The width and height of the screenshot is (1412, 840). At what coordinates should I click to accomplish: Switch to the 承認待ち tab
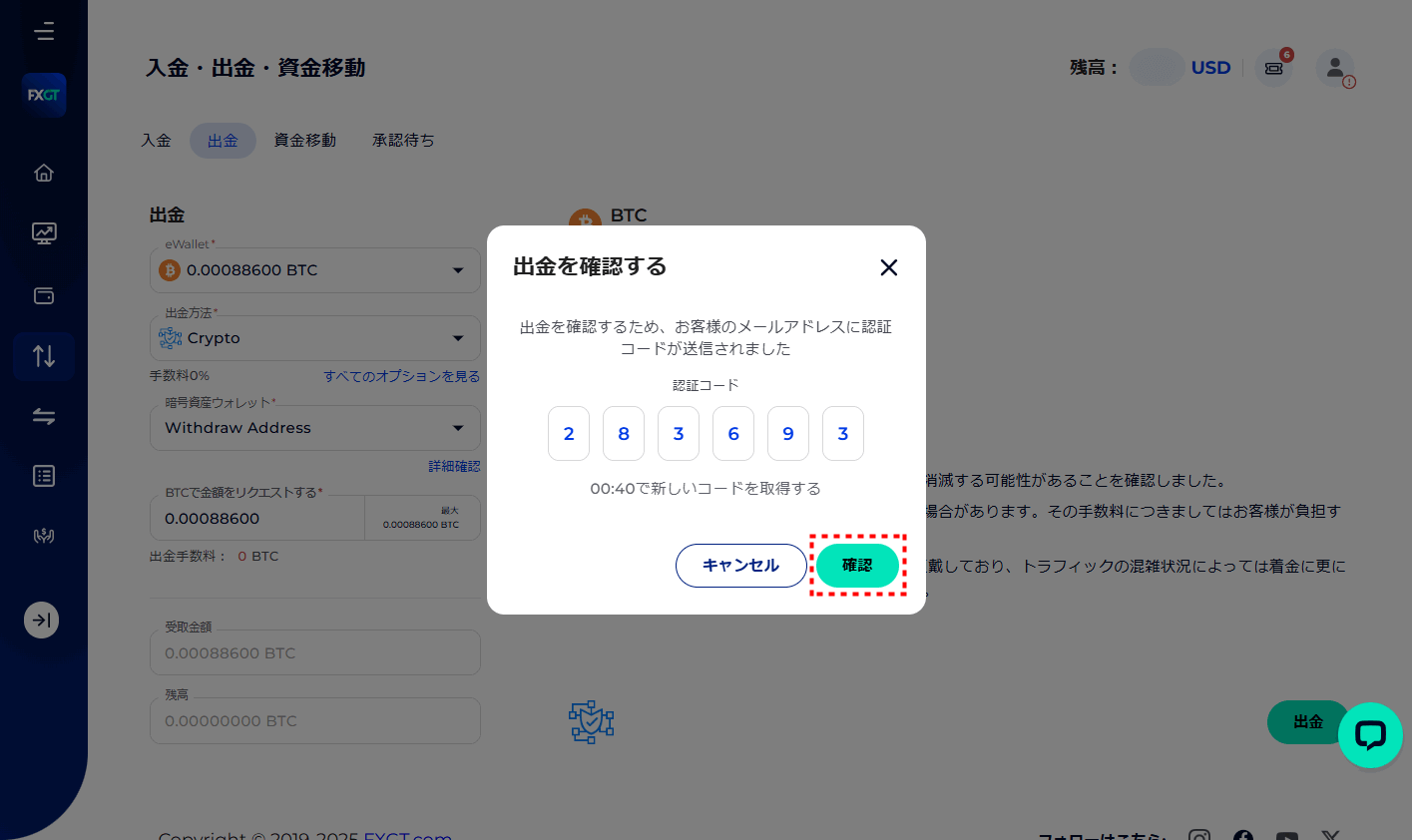click(x=403, y=141)
